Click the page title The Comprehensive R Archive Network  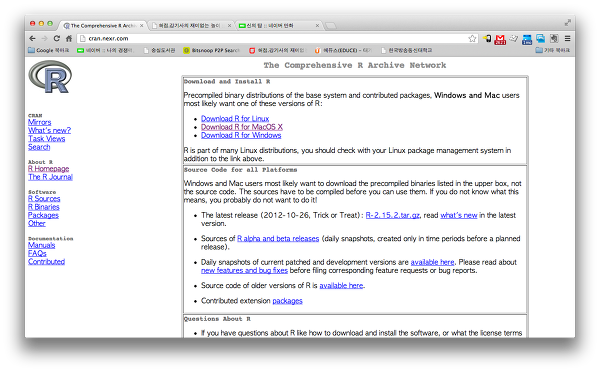(x=355, y=65)
